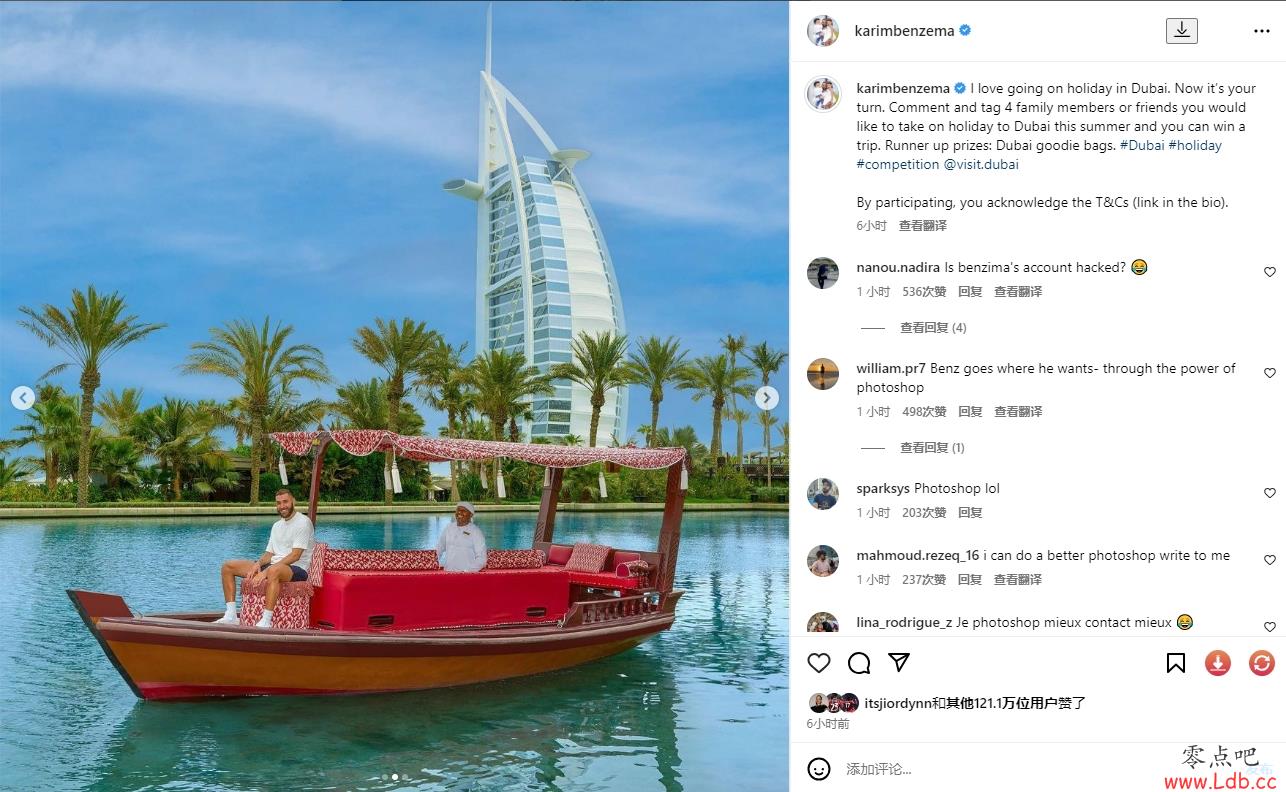Share the post via paper plane icon
Image resolution: width=1286 pixels, height=792 pixels.
899,662
